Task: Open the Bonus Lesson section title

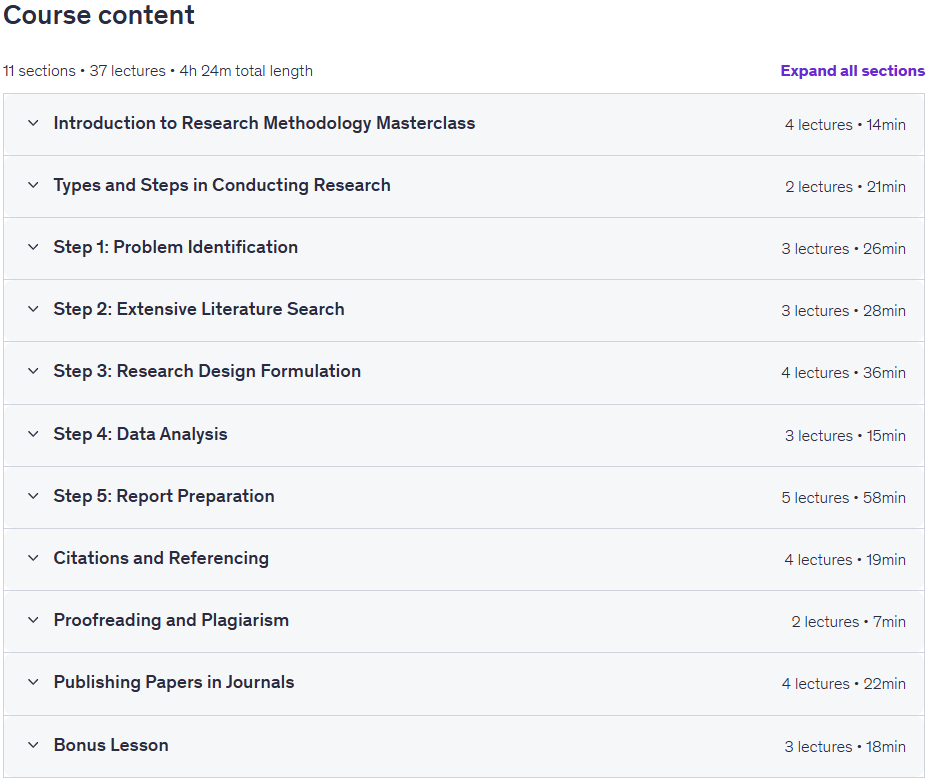Action: [111, 745]
